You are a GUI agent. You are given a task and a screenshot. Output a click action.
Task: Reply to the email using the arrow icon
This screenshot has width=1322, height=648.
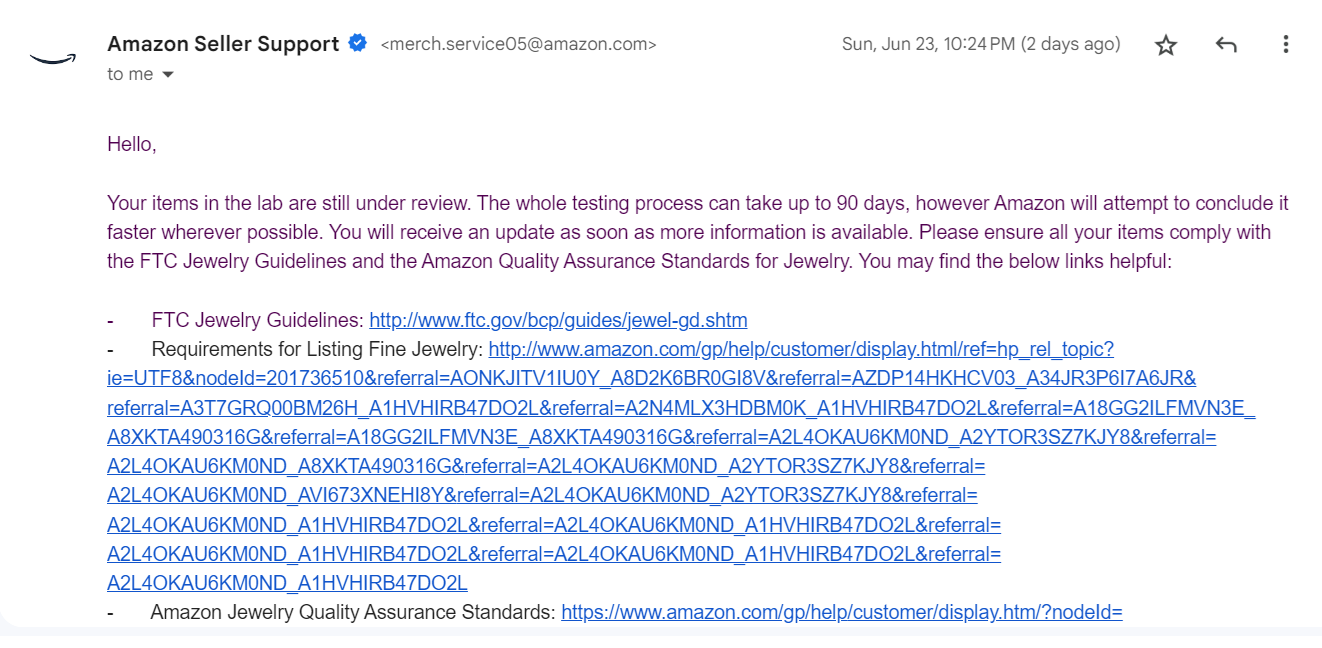click(1226, 45)
